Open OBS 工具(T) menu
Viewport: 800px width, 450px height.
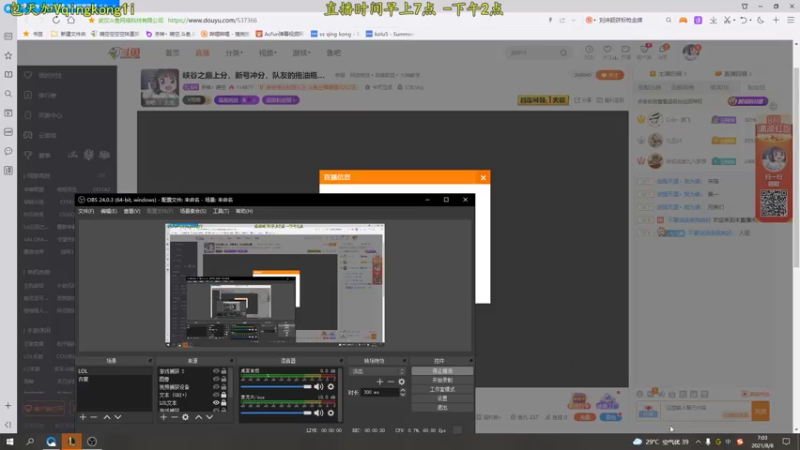coord(221,211)
